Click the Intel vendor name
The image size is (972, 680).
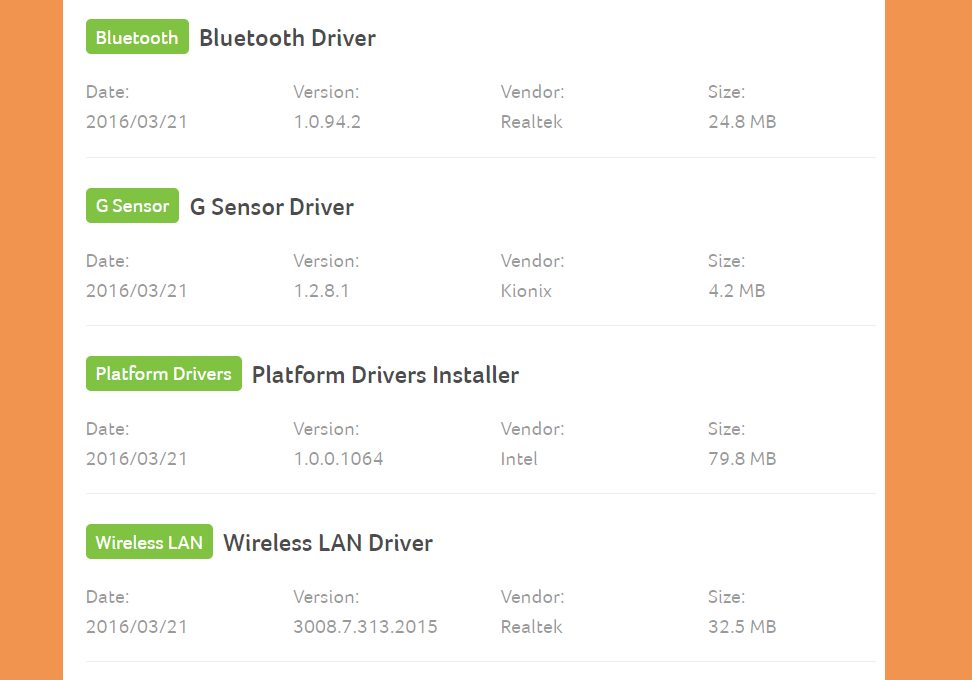coord(519,459)
